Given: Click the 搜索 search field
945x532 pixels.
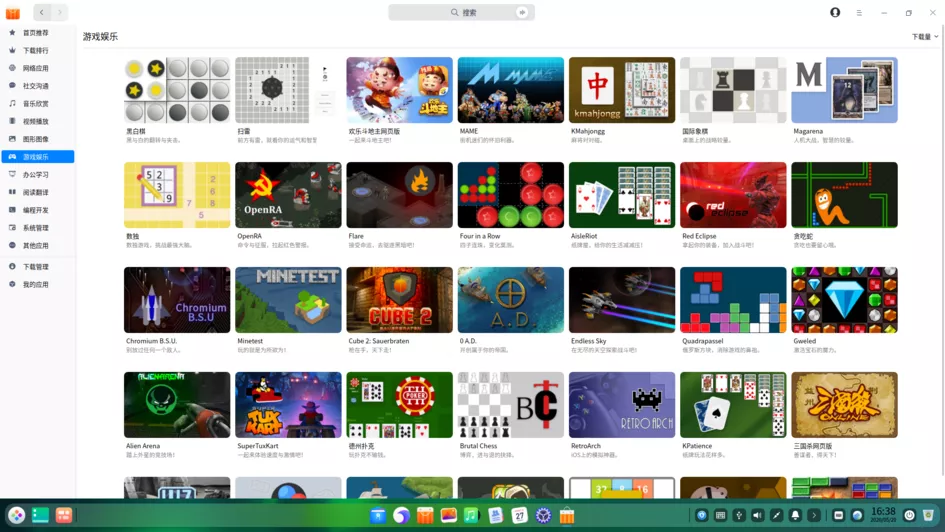Looking at the screenshot, I should (x=461, y=12).
